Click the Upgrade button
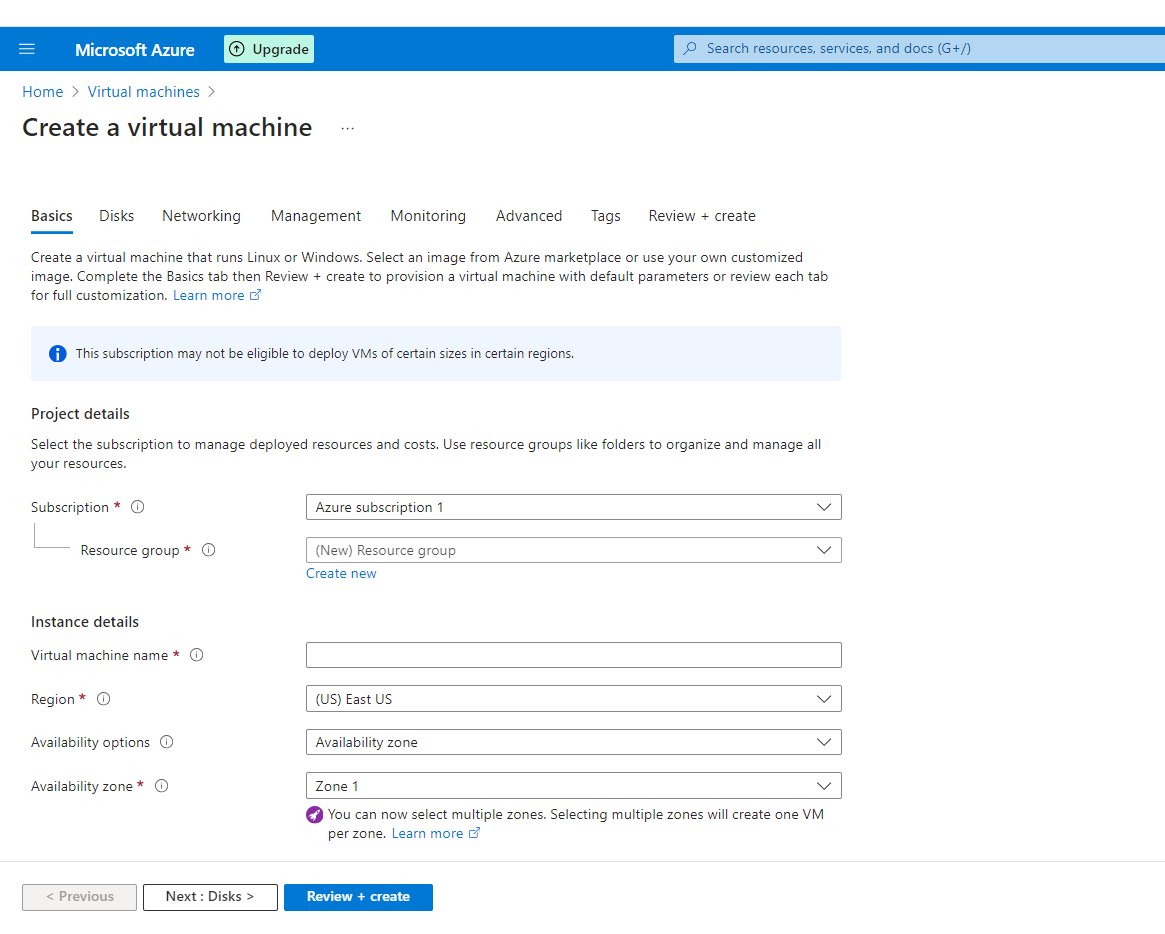 (269, 49)
